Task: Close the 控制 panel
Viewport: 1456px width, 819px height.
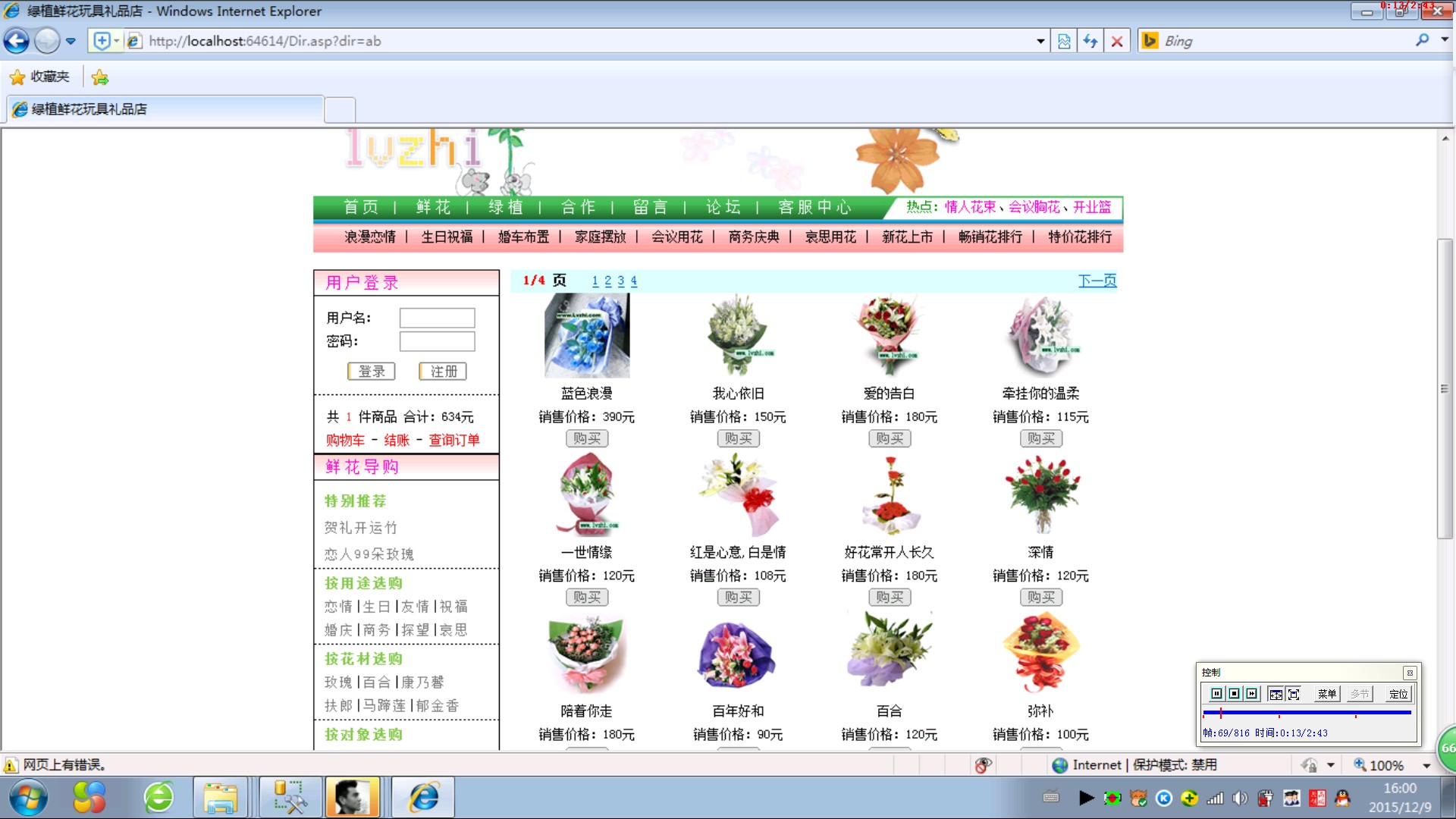Action: (1410, 673)
